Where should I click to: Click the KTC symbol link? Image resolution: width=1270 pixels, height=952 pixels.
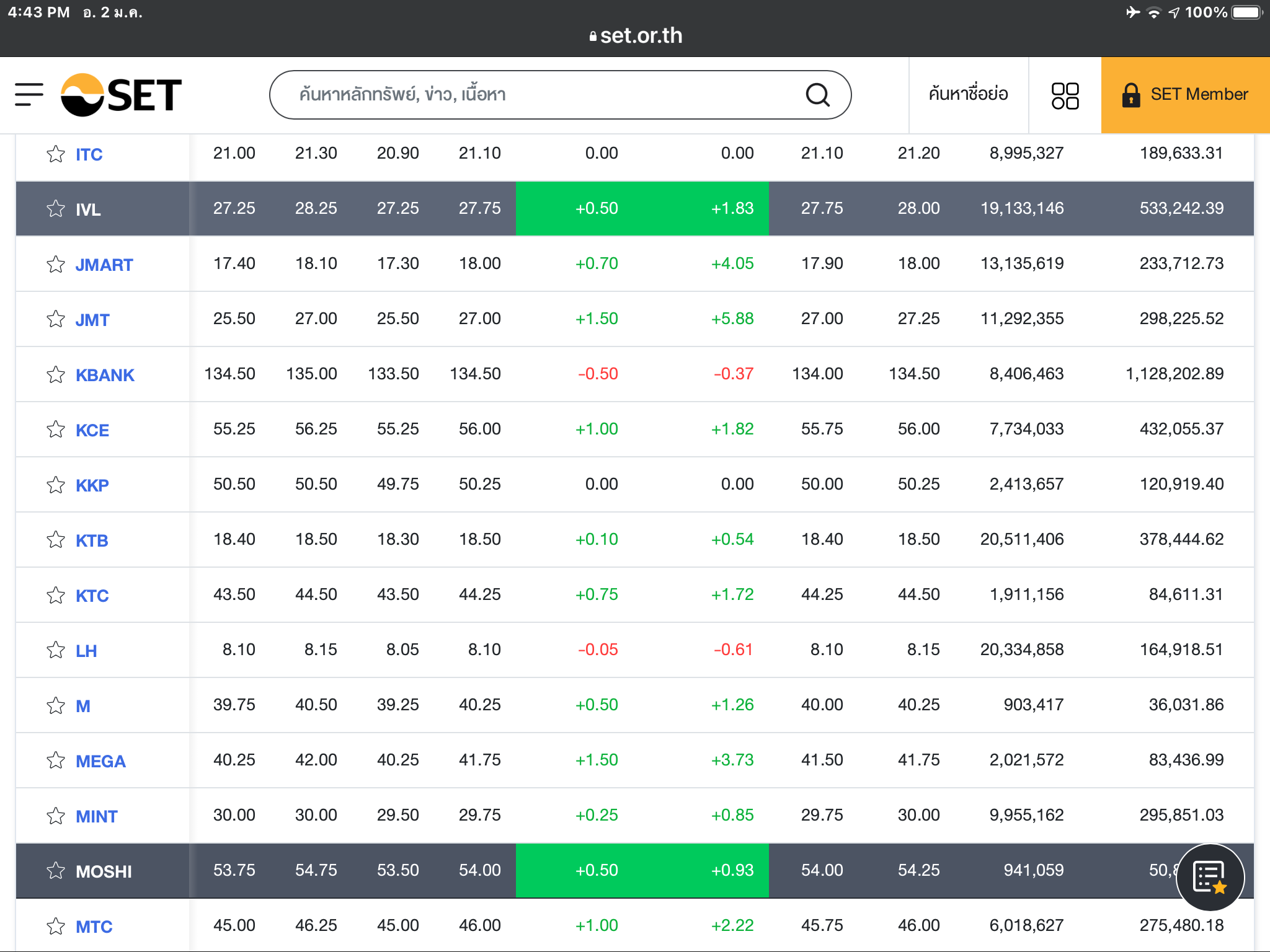[x=92, y=596]
